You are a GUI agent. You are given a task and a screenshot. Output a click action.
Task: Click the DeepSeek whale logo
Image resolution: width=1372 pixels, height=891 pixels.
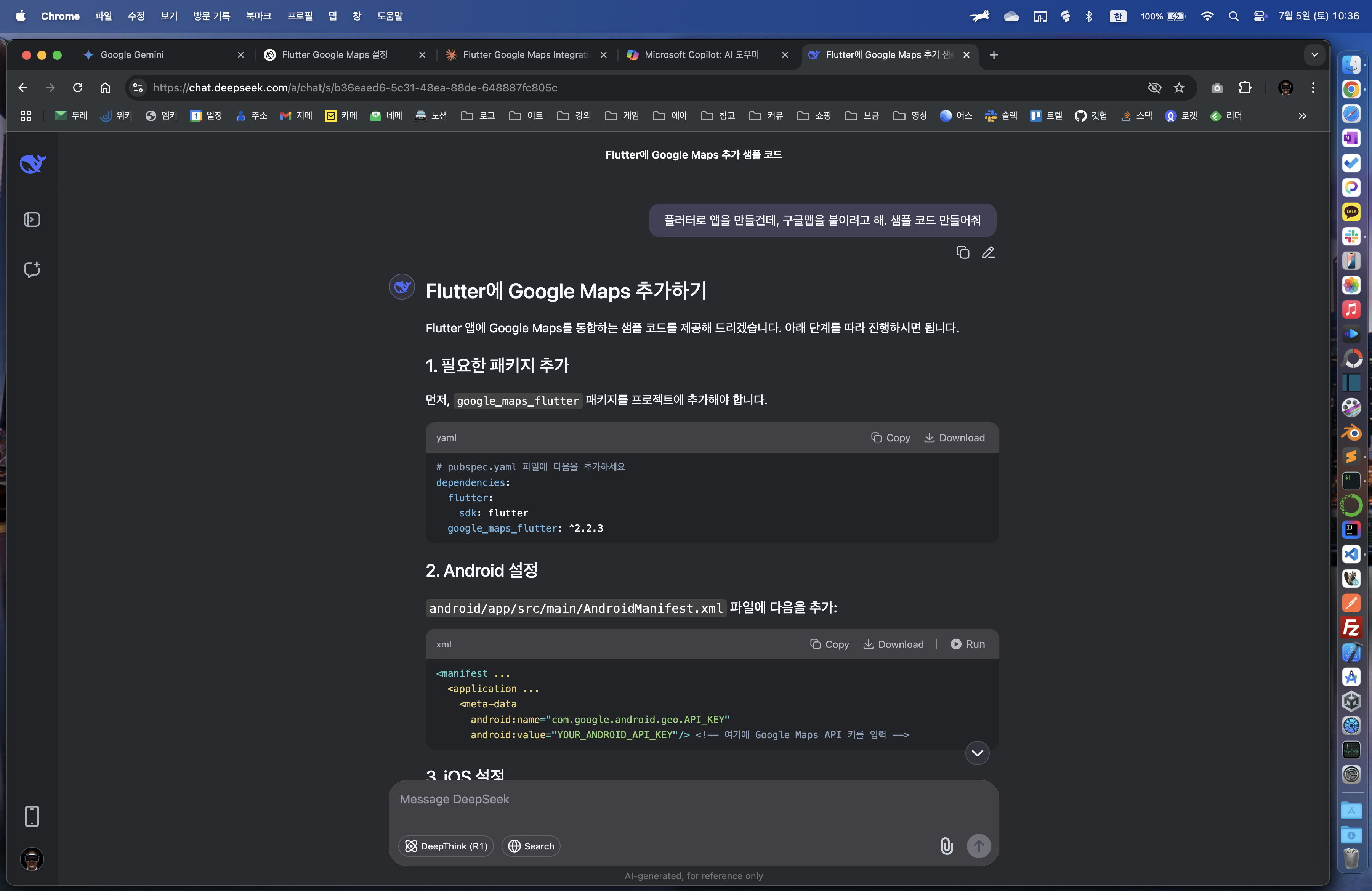[33, 164]
